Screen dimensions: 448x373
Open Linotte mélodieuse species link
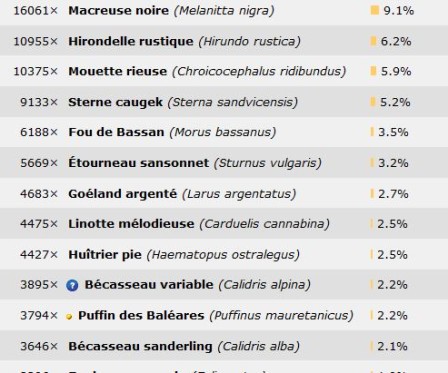(131, 224)
